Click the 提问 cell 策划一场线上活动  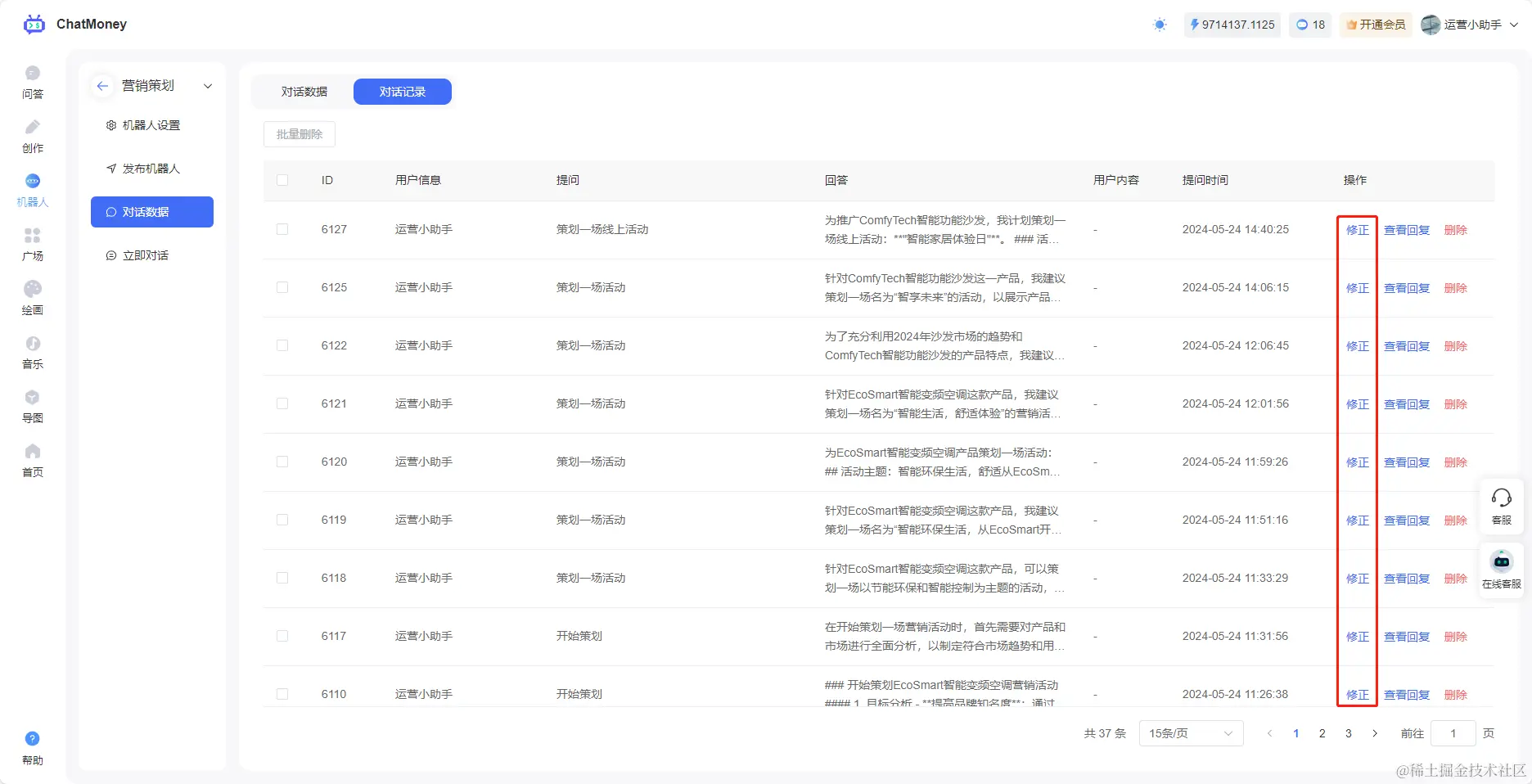[x=602, y=229]
